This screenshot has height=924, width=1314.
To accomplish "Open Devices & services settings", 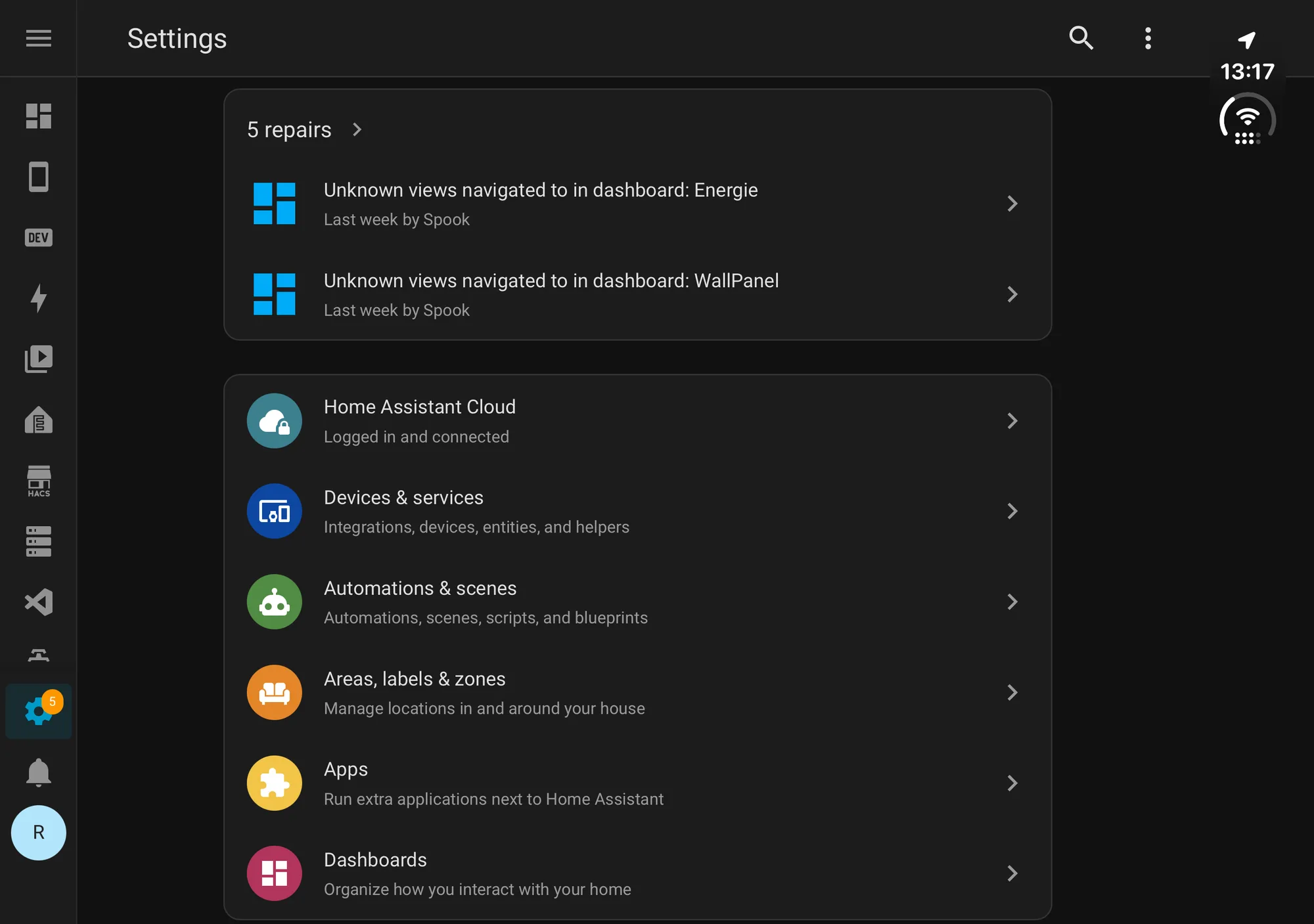I will [637, 512].
